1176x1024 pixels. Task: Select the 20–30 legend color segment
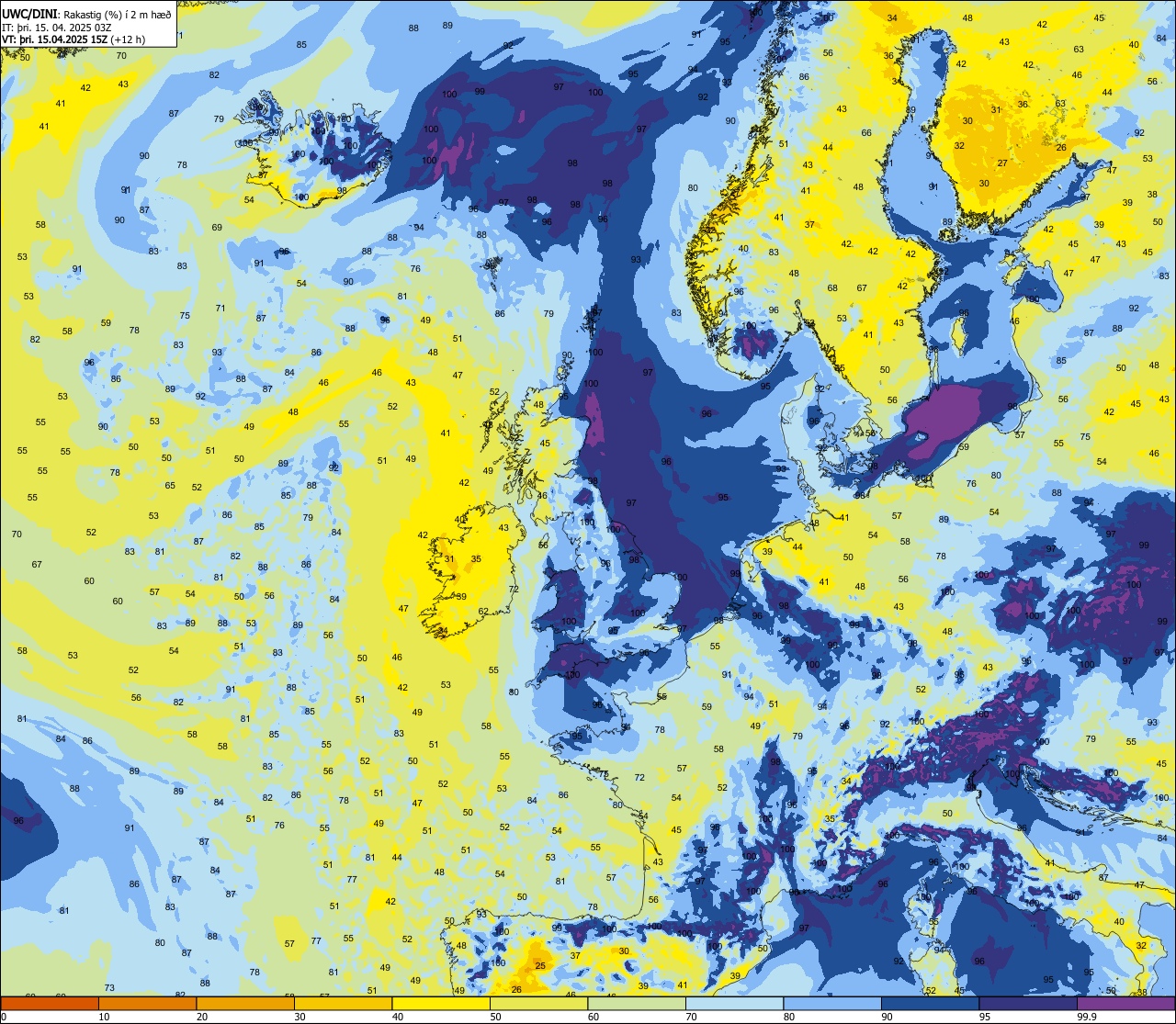tap(245, 1003)
